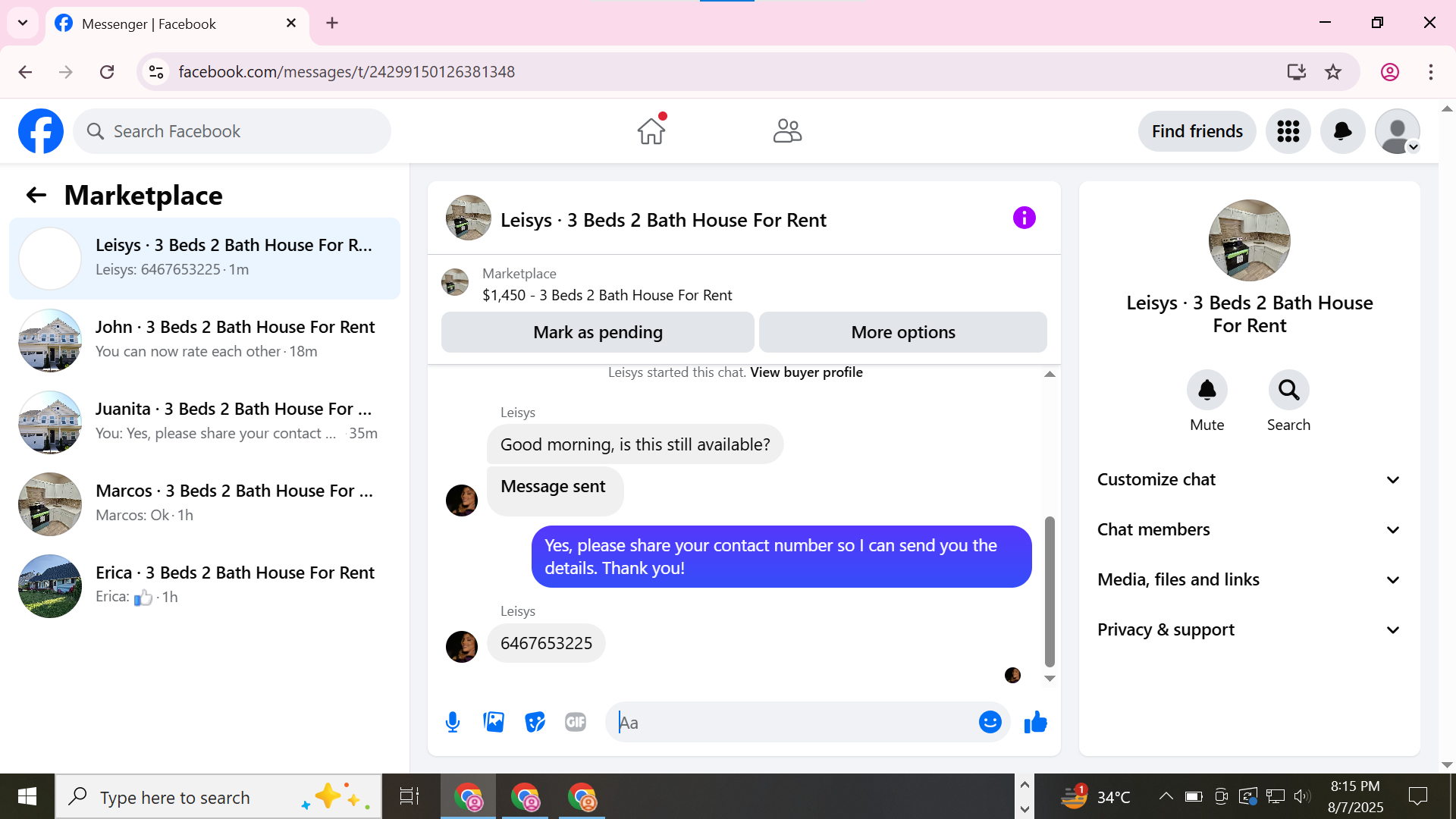1456x819 pixels.
Task: Open volume control in tray
Action: click(1302, 796)
